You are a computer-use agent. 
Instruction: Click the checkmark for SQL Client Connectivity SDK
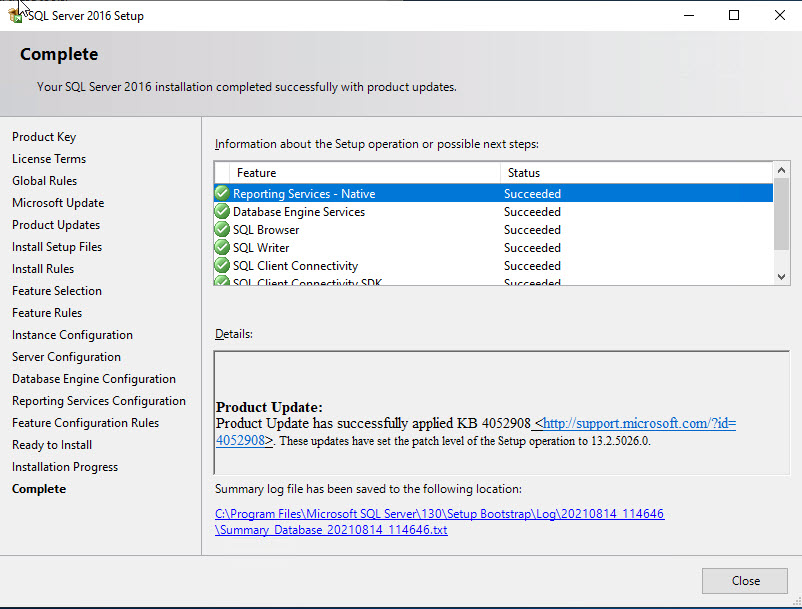pyautogui.click(x=222, y=281)
